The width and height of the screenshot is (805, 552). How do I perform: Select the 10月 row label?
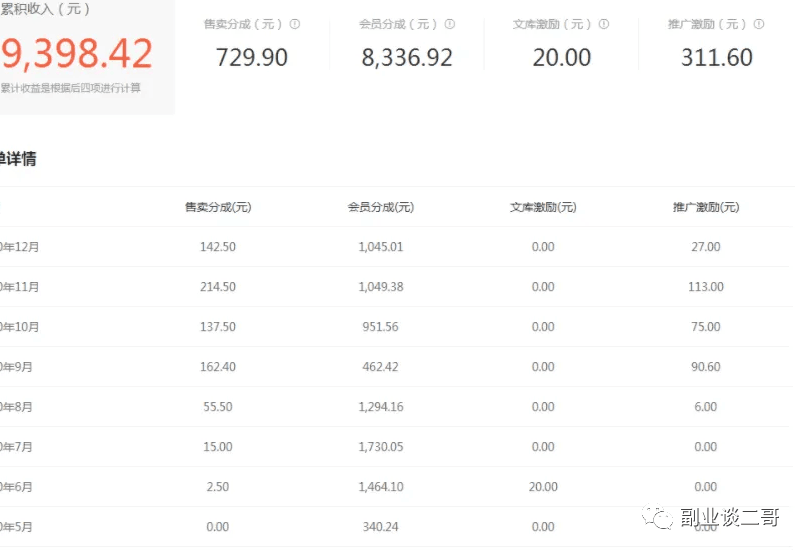(20, 327)
